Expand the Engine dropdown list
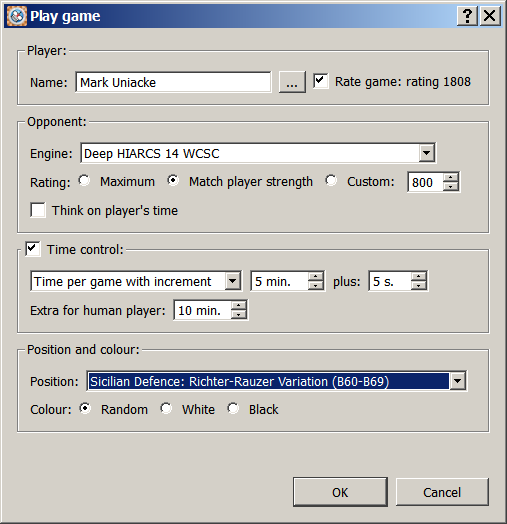 (426, 153)
